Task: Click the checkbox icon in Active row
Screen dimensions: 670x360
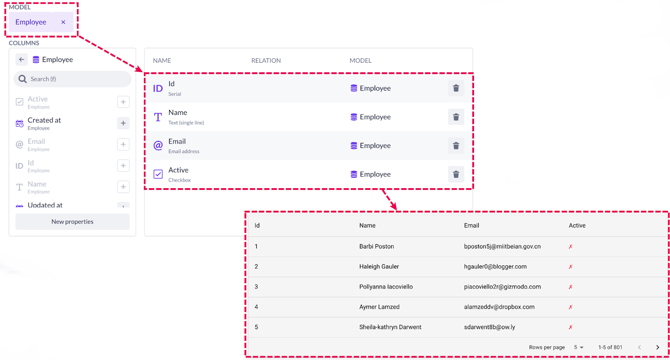Action: point(158,174)
